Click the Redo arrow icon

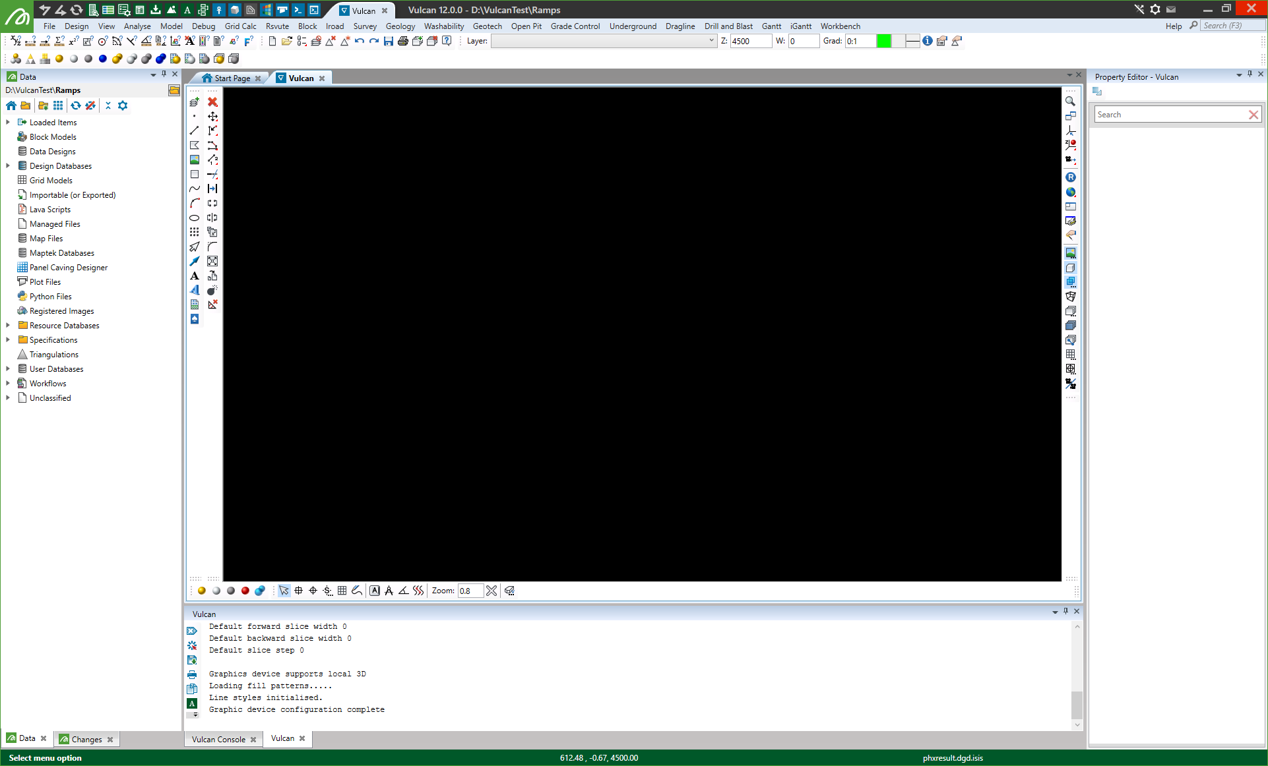[374, 41]
